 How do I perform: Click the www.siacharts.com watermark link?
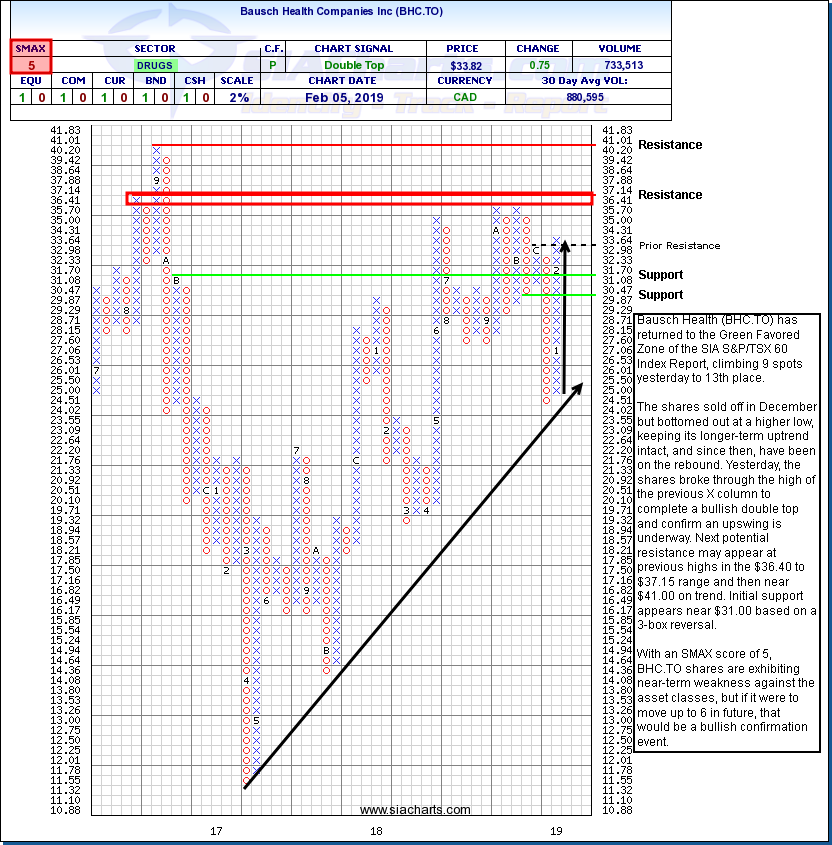coord(415,810)
